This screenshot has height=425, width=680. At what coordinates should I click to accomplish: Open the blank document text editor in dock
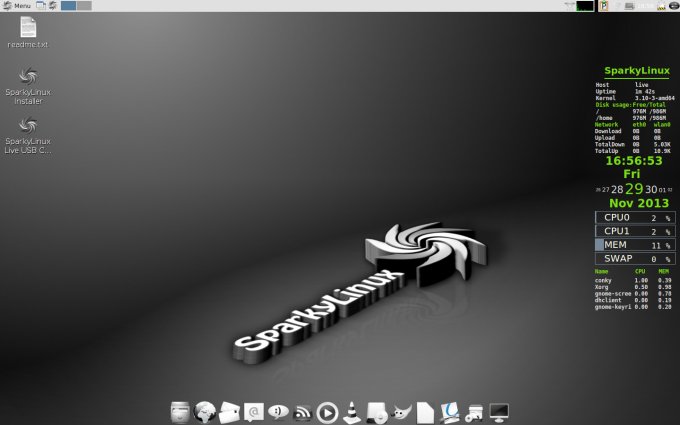(x=425, y=412)
